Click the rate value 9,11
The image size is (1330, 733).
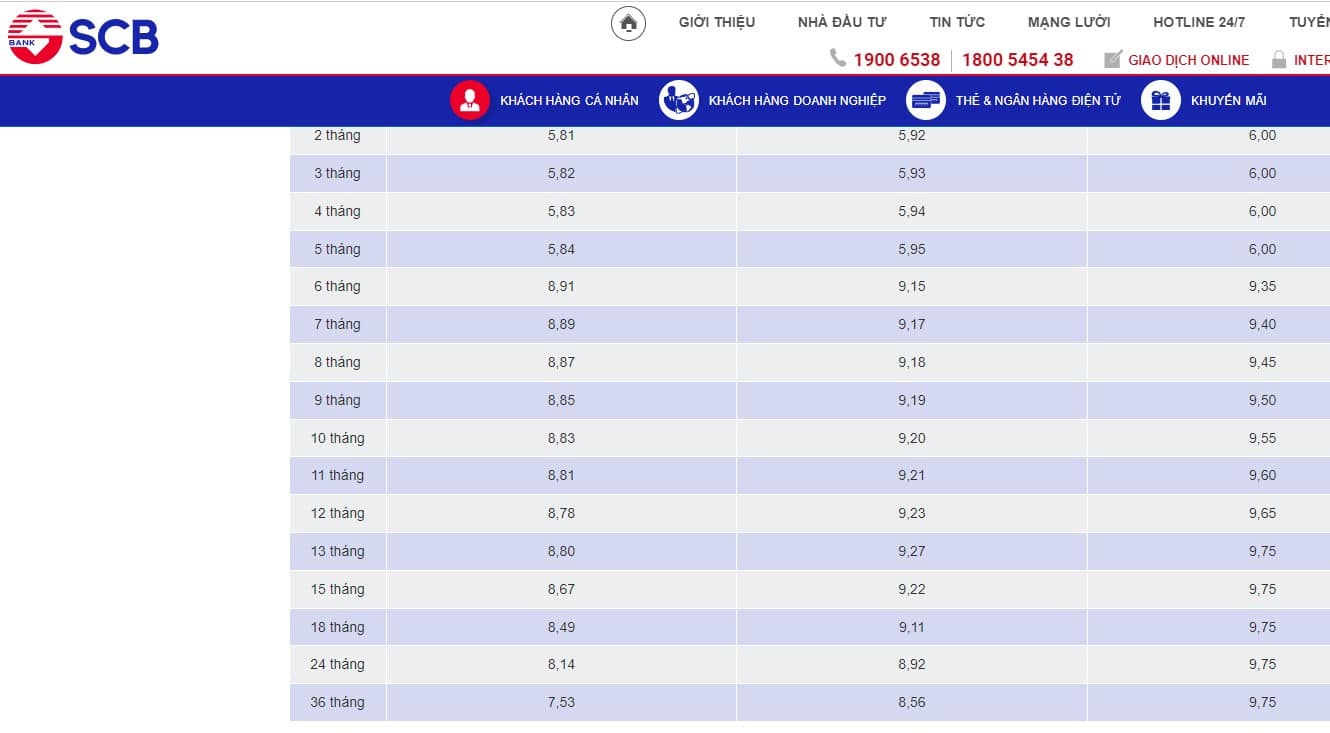pos(912,627)
